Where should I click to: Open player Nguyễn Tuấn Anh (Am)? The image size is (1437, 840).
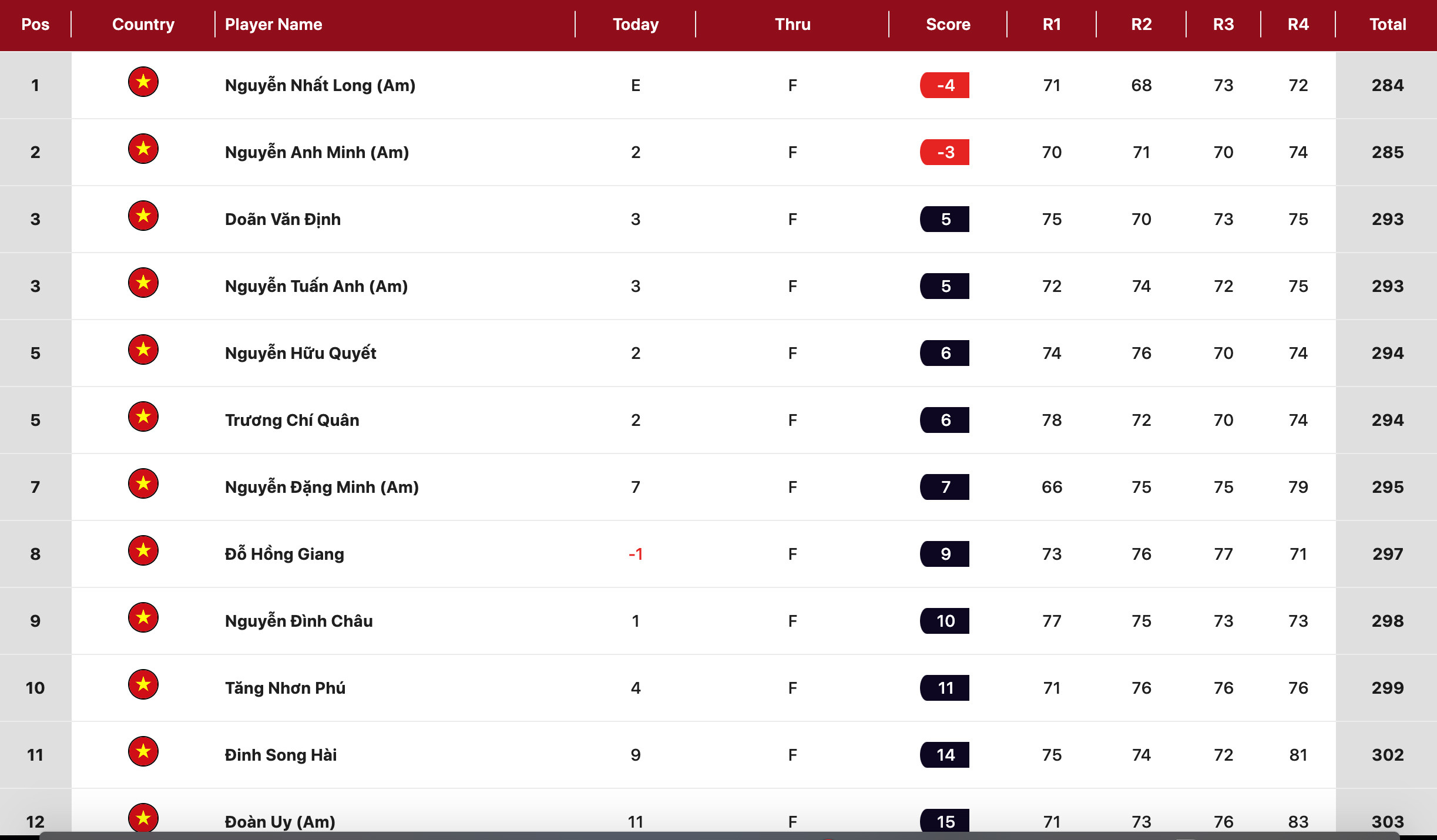(x=316, y=287)
